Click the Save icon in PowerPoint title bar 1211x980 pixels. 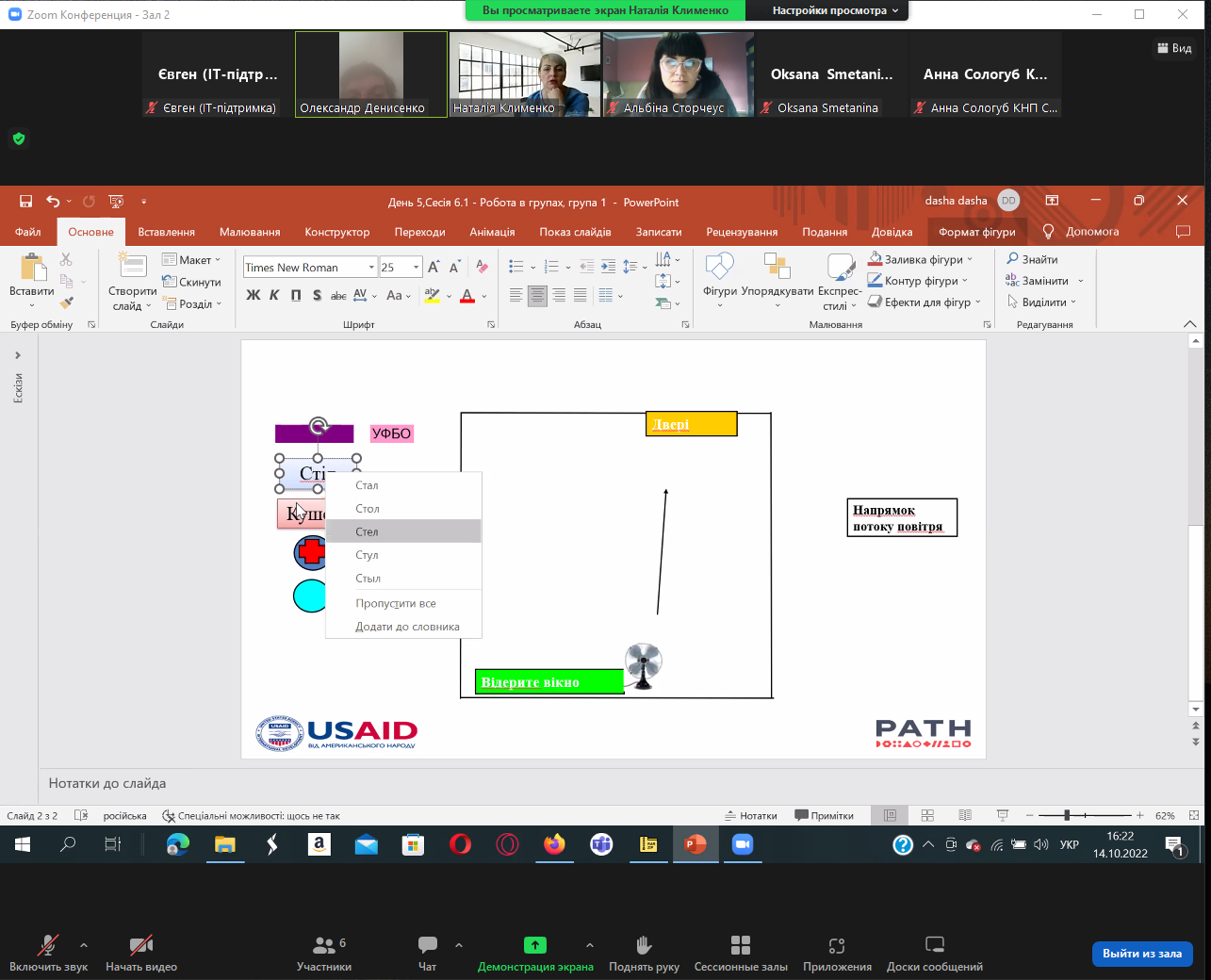coord(26,202)
